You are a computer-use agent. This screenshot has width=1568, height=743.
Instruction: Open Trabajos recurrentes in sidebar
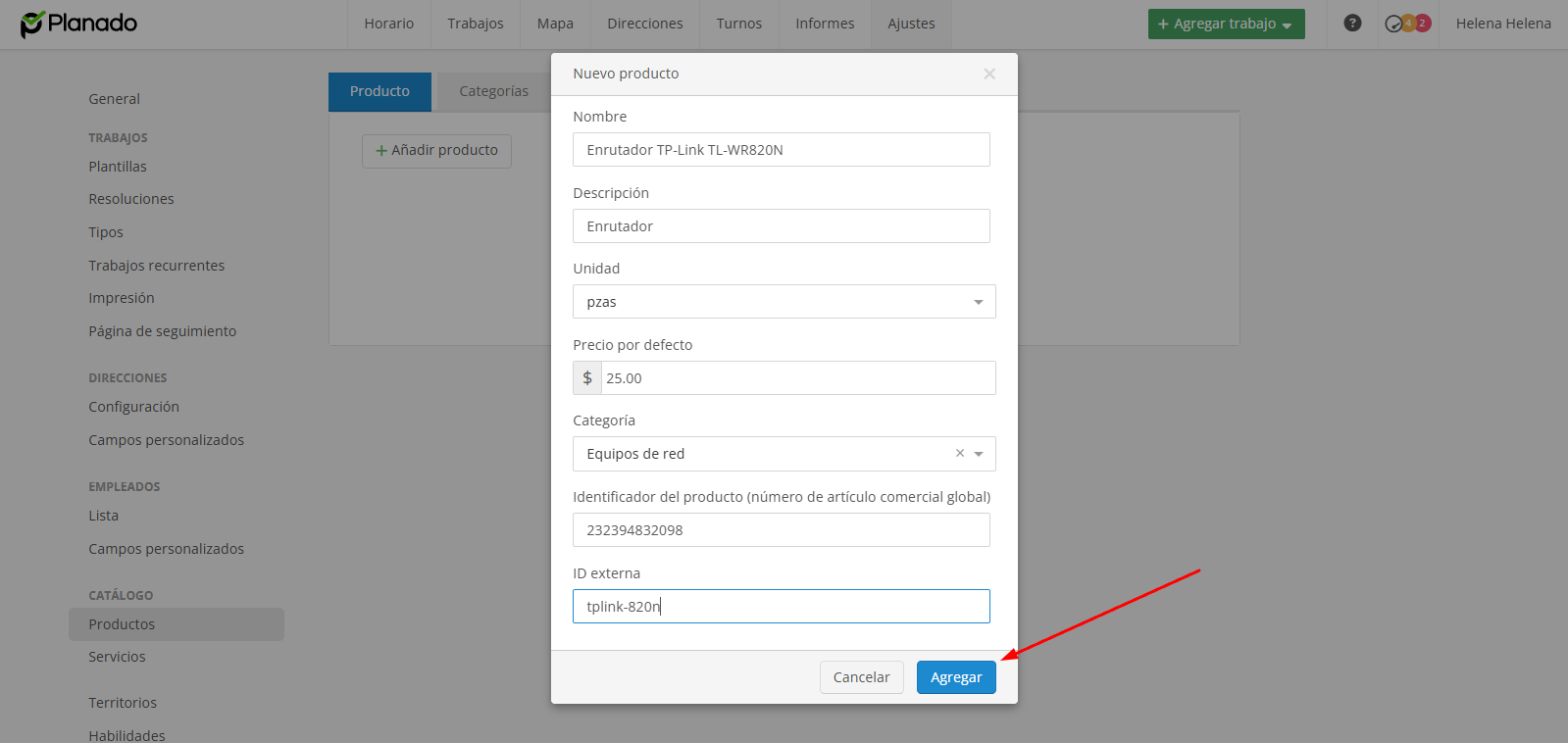point(157,266)
